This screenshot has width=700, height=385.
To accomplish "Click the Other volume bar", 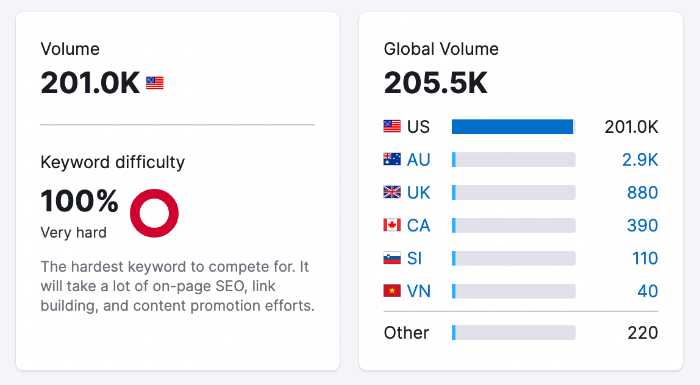I will pos(513,332).
